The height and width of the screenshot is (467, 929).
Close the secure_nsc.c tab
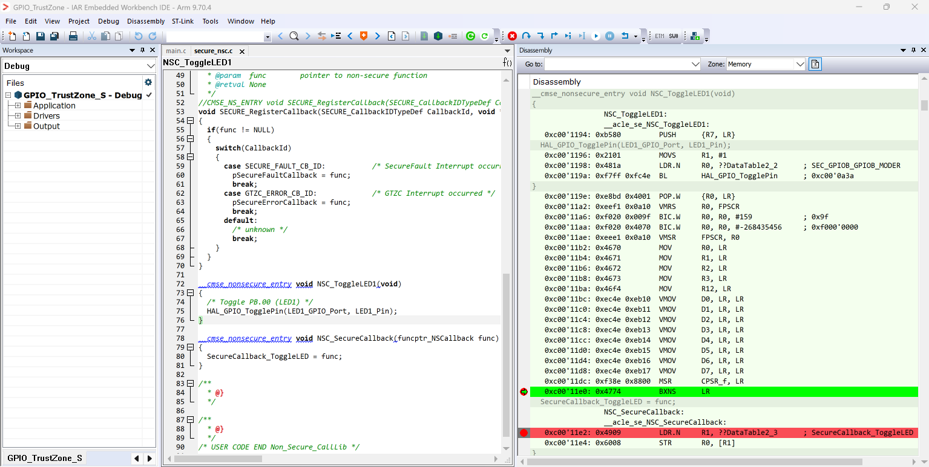(x=242, y=52)
